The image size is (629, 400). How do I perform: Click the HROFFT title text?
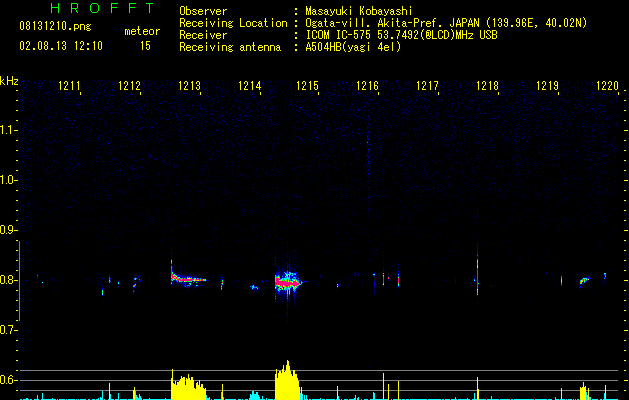[102, 8]
